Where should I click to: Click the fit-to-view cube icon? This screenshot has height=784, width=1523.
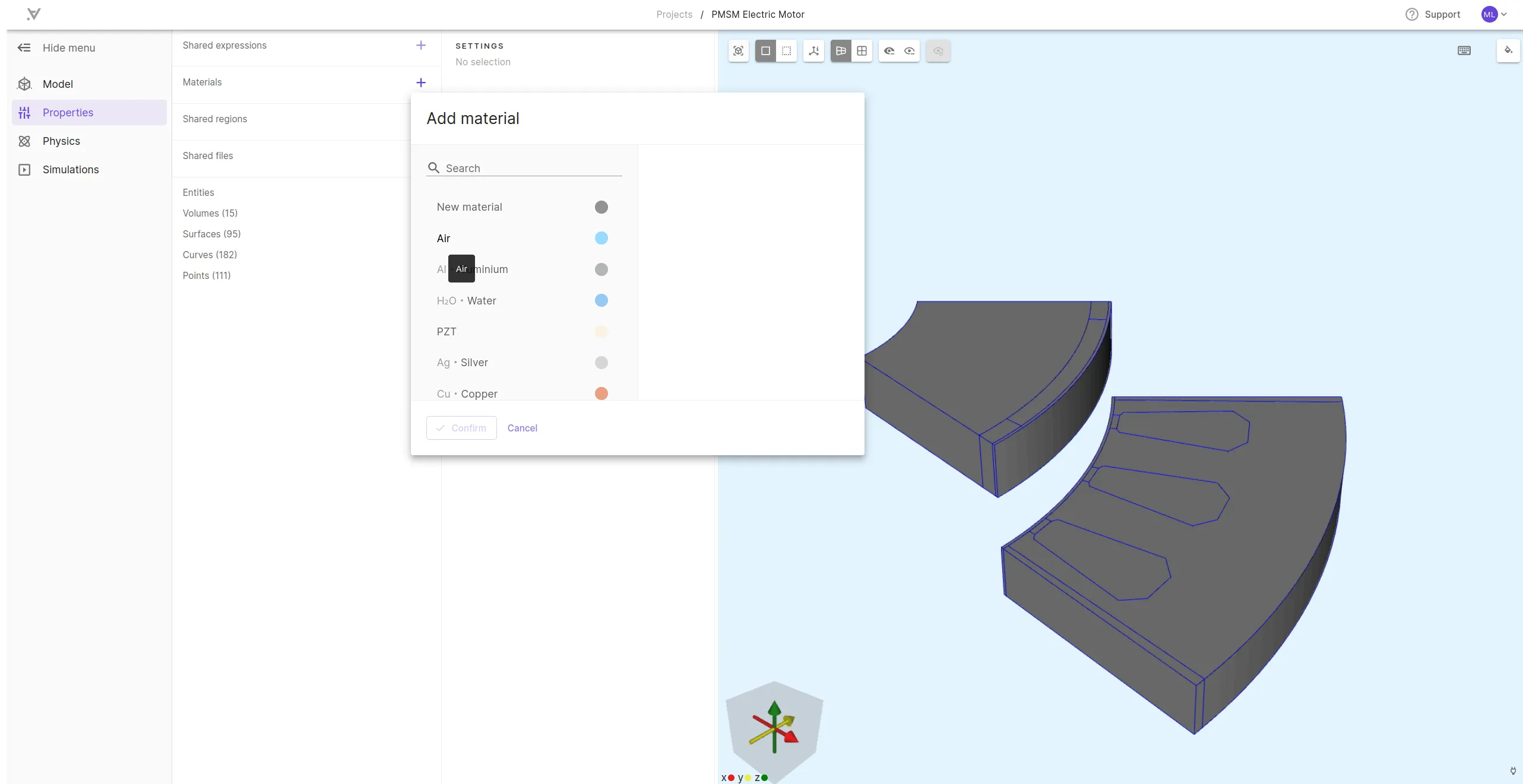click(x=738, y=51)
